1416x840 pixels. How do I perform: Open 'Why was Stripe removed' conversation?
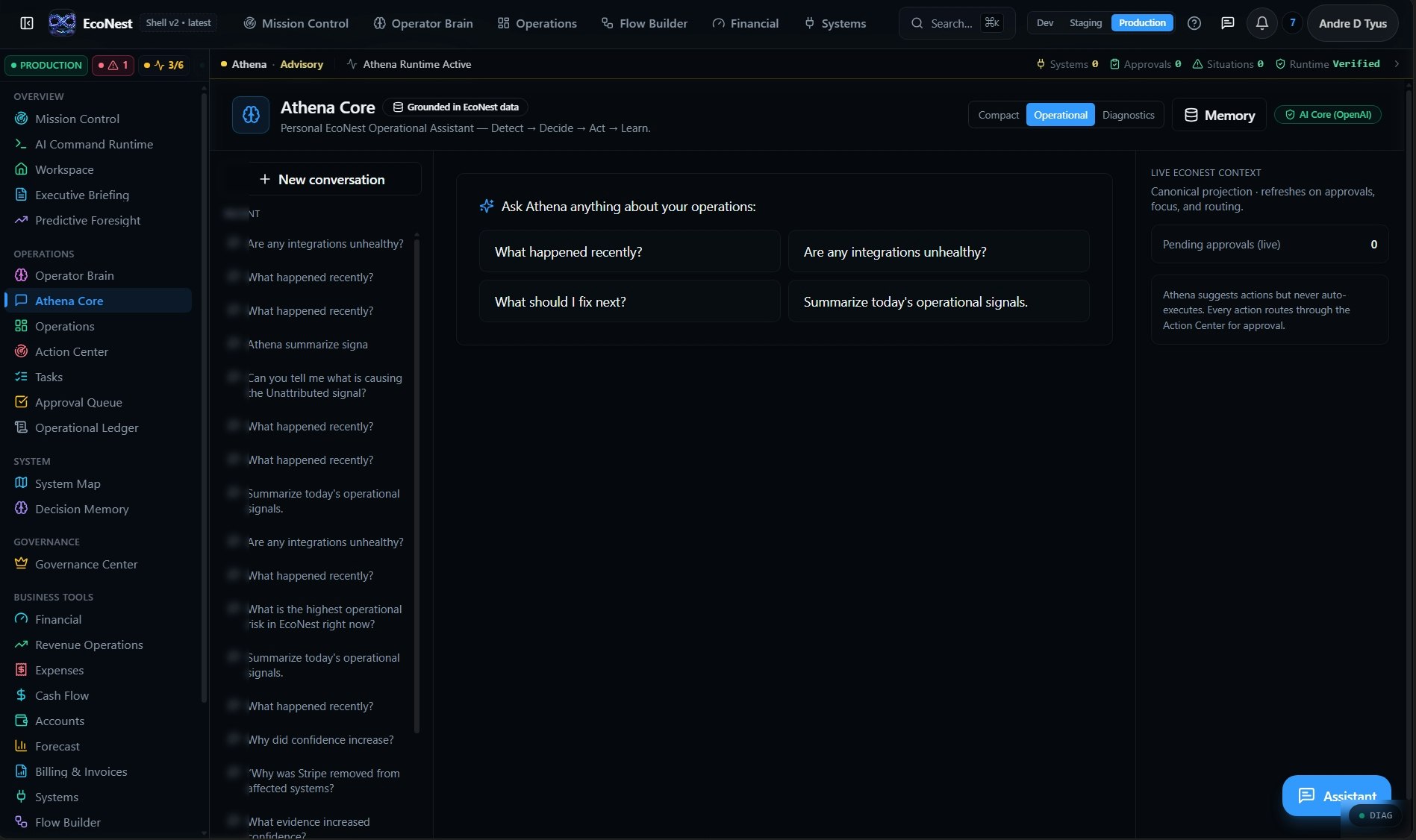pyautogui.click(x=324, y=780)
